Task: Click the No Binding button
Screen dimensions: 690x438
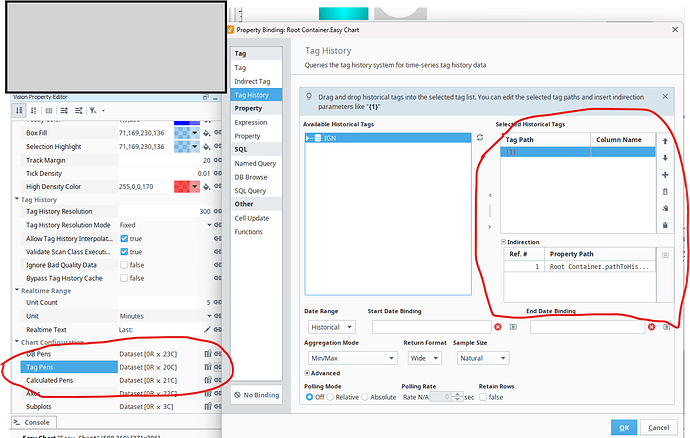Action: 257,395
